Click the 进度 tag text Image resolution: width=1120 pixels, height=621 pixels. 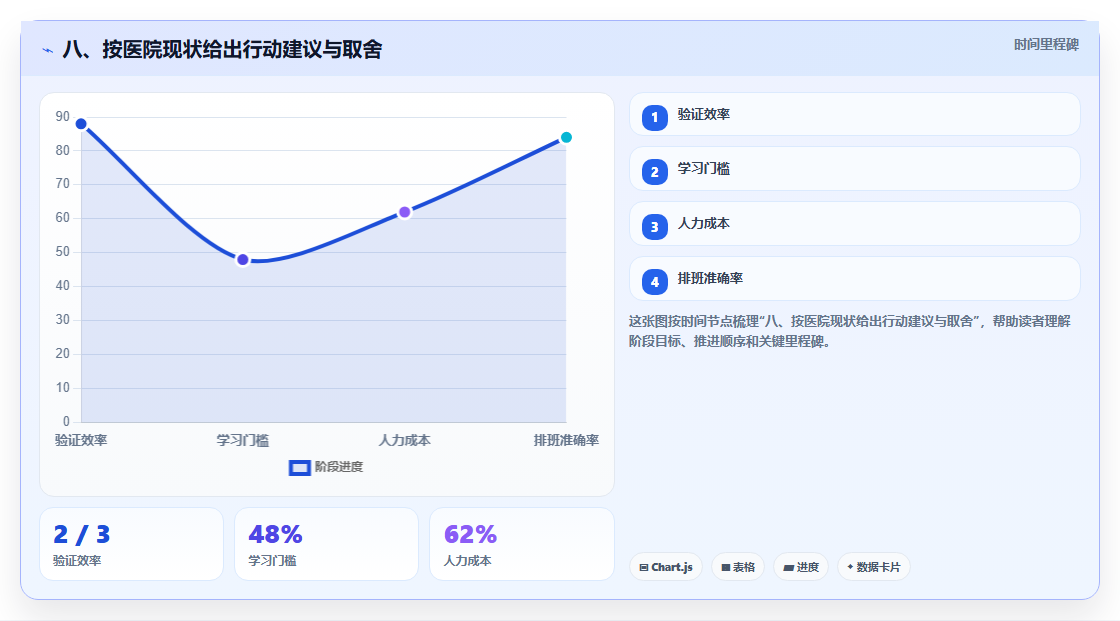pyautogui.click(x=808, y=567)
